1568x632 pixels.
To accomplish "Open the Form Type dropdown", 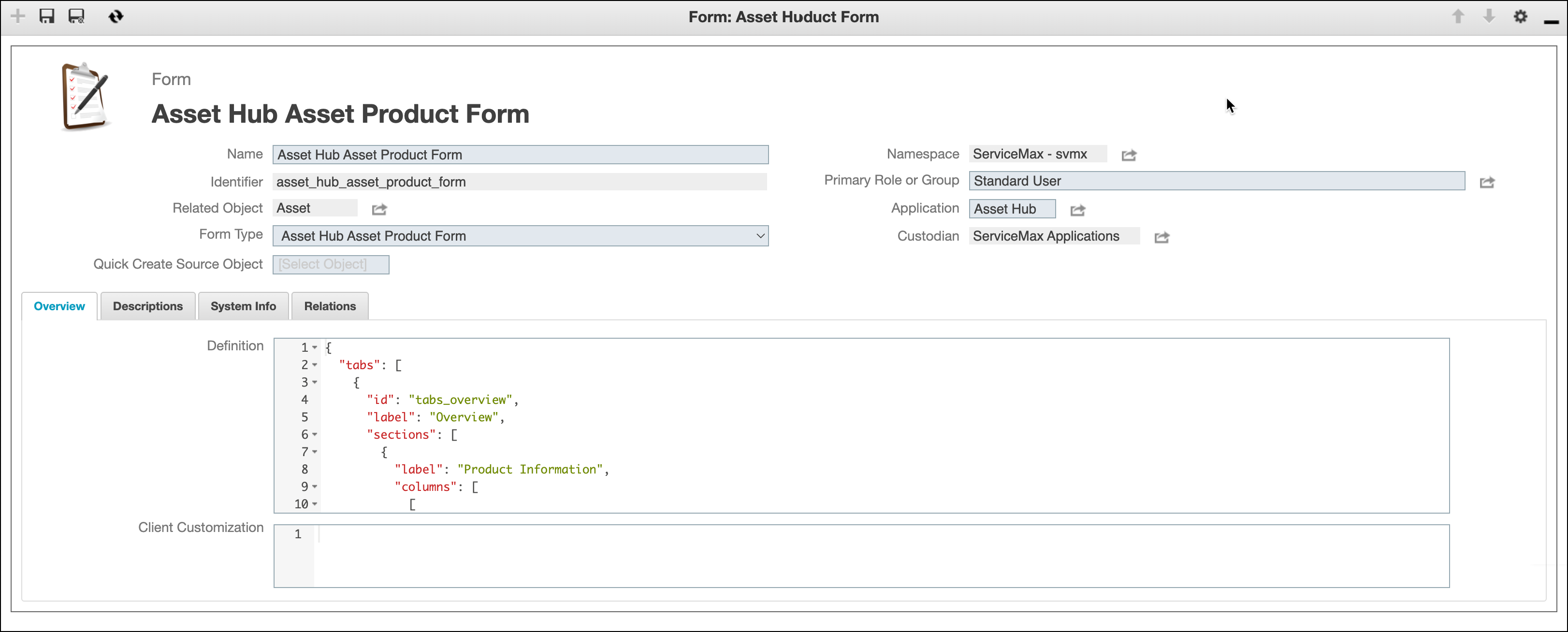I will click(521, 236).
